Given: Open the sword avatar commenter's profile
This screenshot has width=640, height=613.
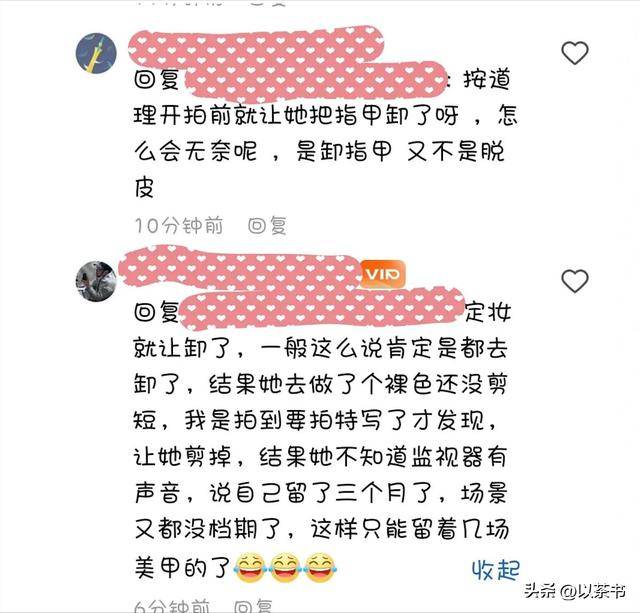Looking at the screenshot, I should 96,53.
